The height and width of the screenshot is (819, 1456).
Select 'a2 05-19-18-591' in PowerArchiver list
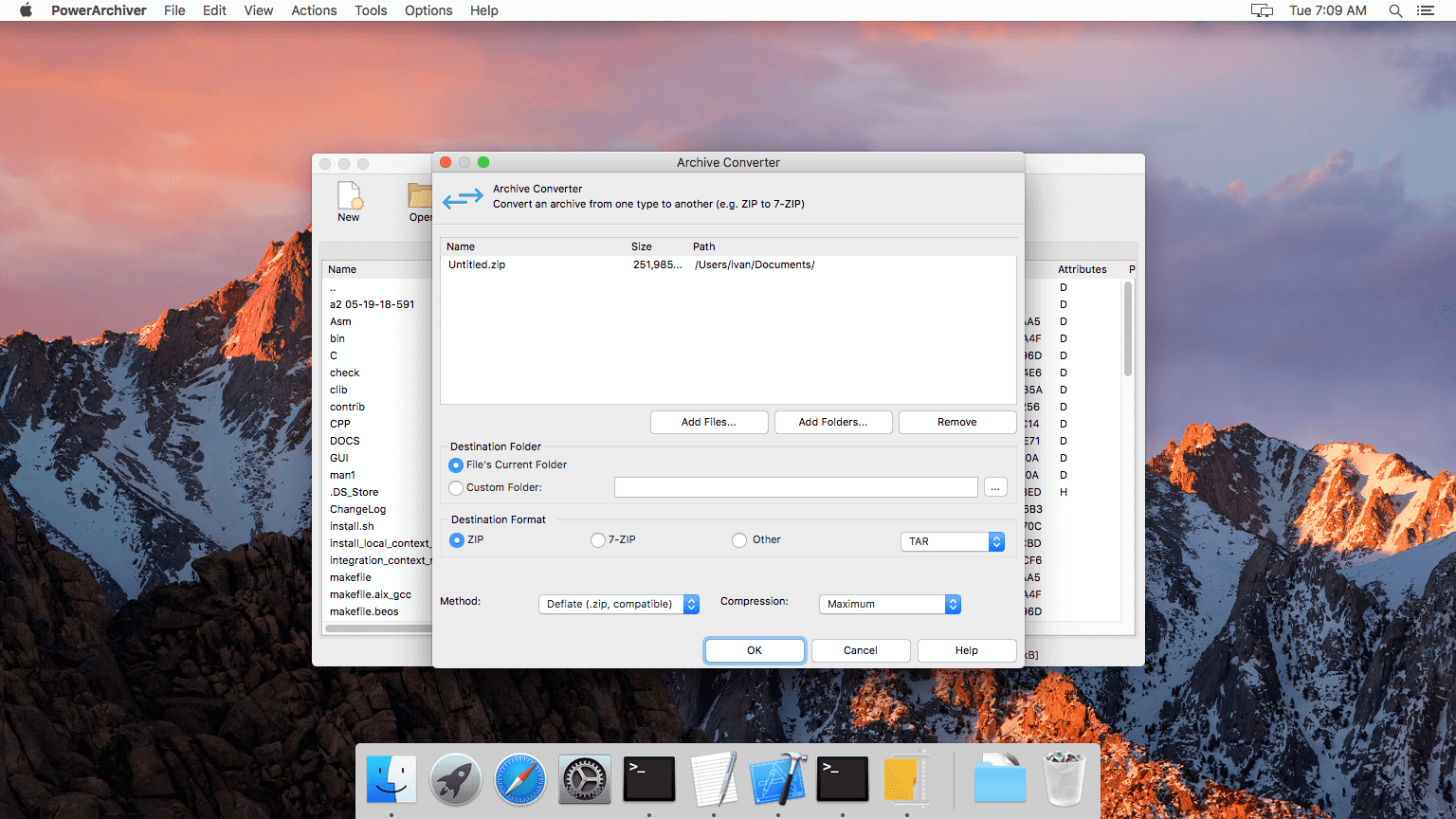click(x=373, y=305)
